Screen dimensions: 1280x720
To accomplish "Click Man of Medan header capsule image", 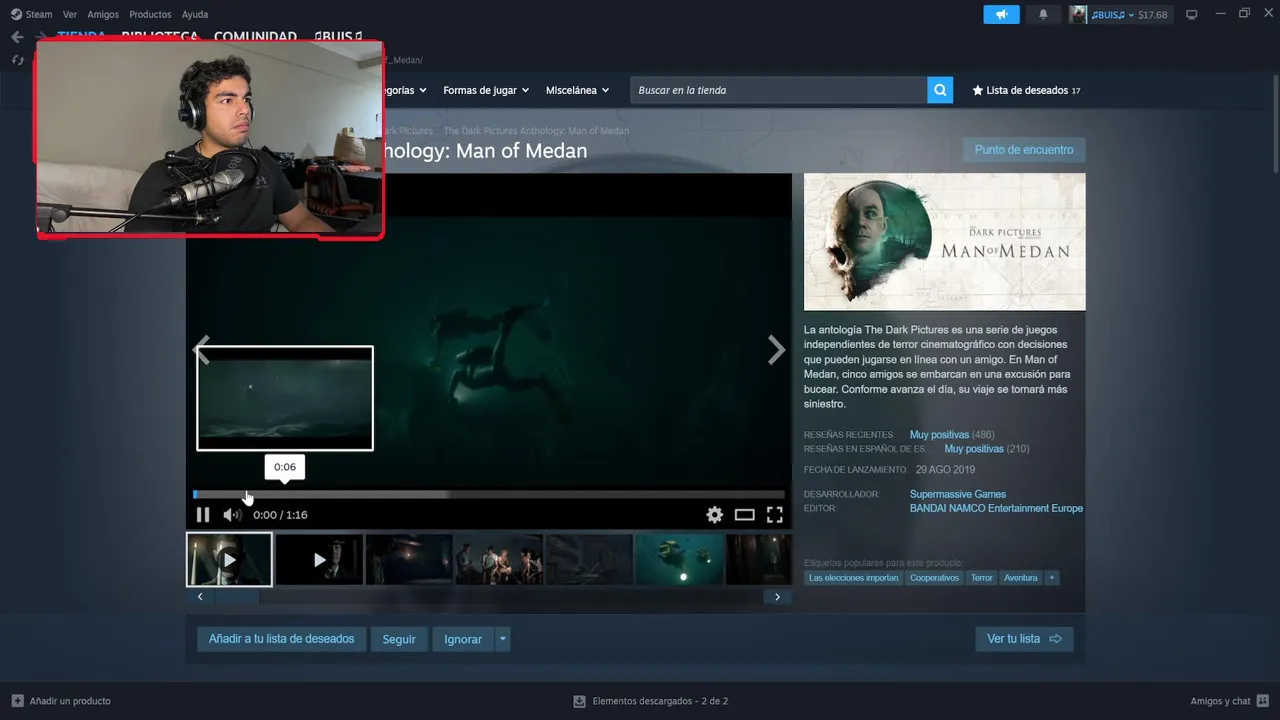I will click(x=944, y=242).
